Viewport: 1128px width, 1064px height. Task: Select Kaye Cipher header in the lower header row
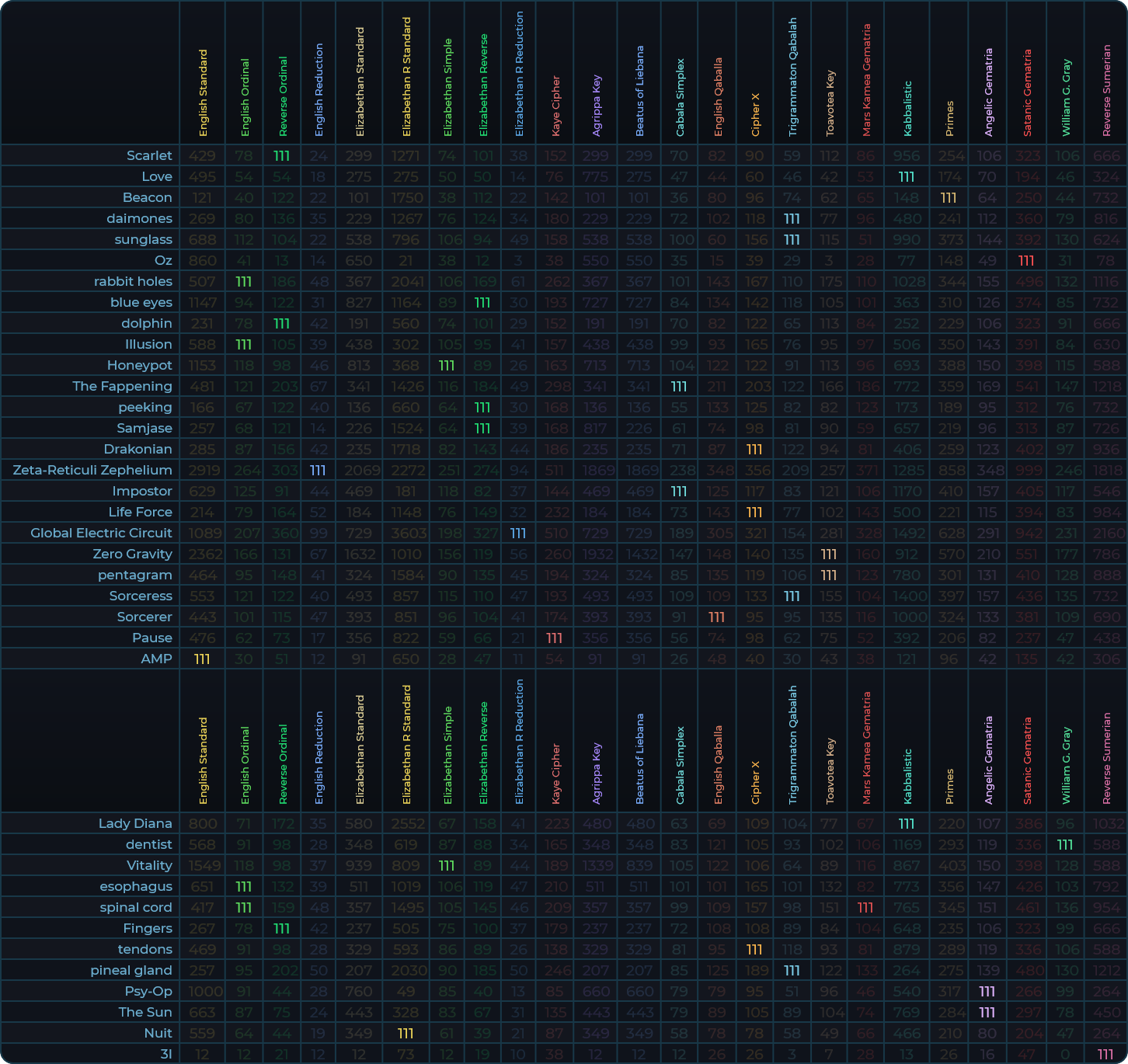point(555,774)
